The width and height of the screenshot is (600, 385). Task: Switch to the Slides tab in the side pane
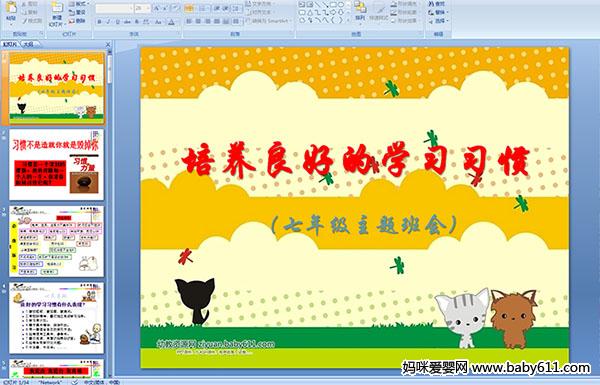click(10, 44)
